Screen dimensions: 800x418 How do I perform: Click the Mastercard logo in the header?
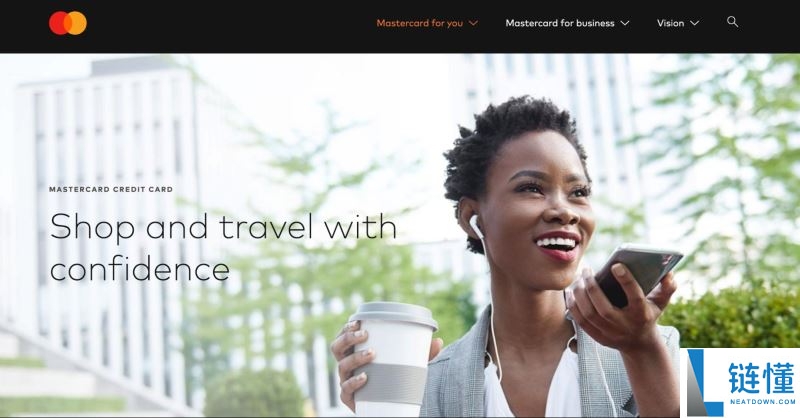click(x=68, y=23)
